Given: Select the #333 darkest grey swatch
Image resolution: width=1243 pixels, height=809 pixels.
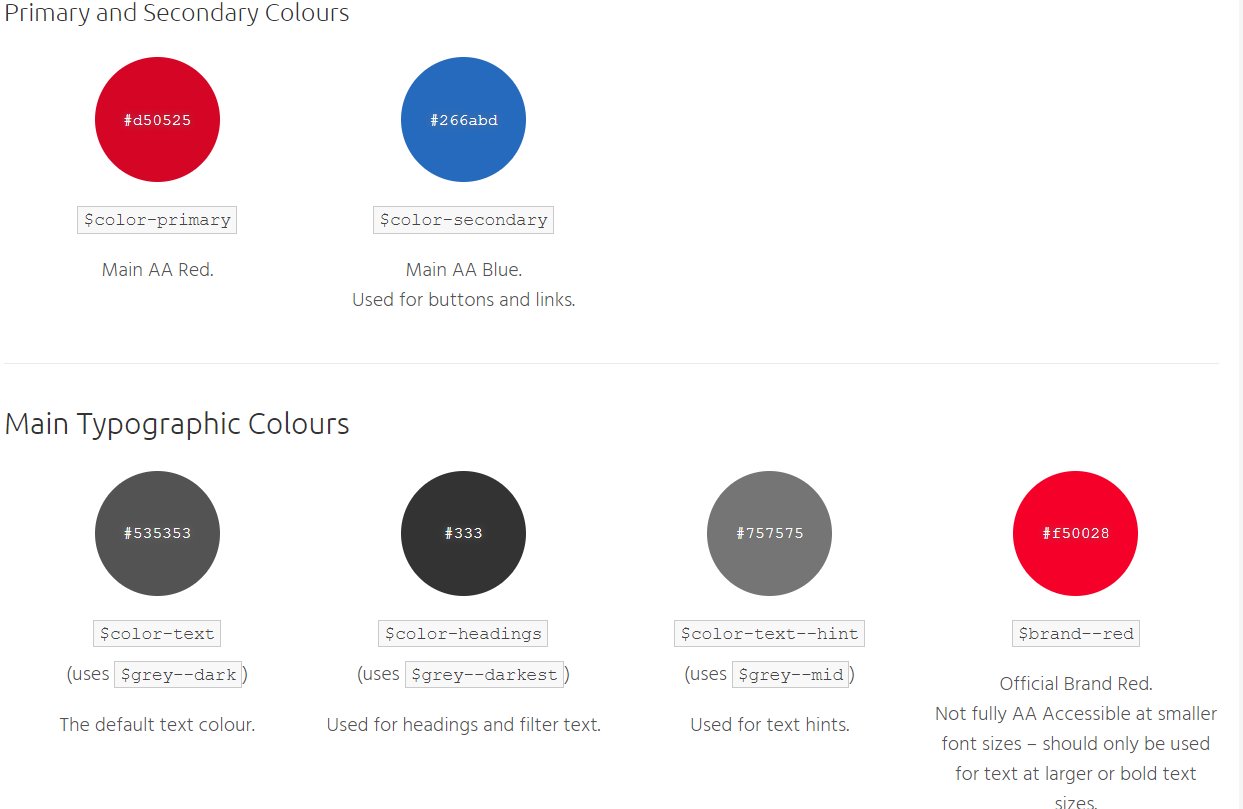Looking at the screenshot, I should click(x=463, y=533).
